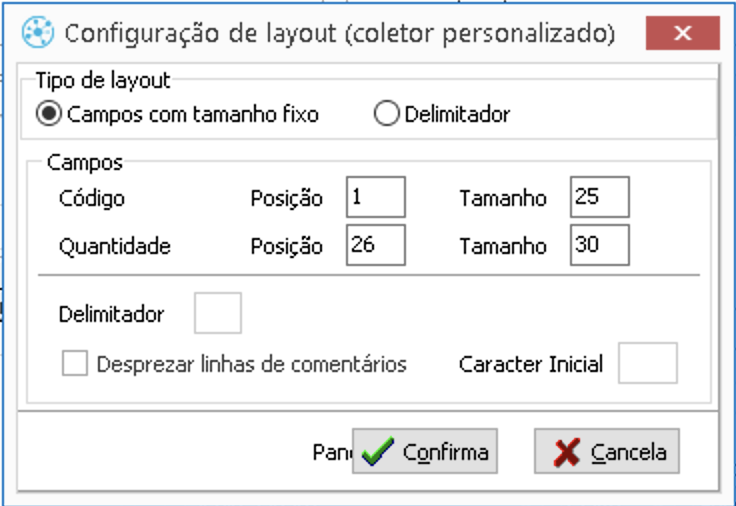The width and height of the screenshot is (736, 506).
Task: Select the 'Campos com tamanho fixo' radio button
Action: point(49,114)
